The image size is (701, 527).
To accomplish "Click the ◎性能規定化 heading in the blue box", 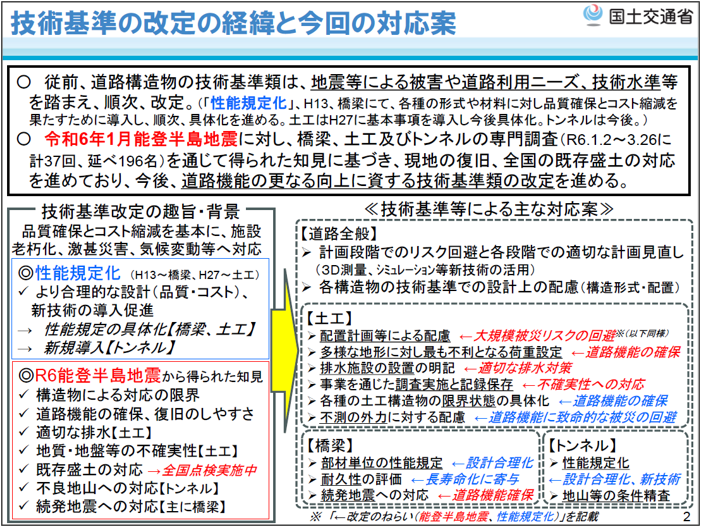I will click(x=69, y=273).
